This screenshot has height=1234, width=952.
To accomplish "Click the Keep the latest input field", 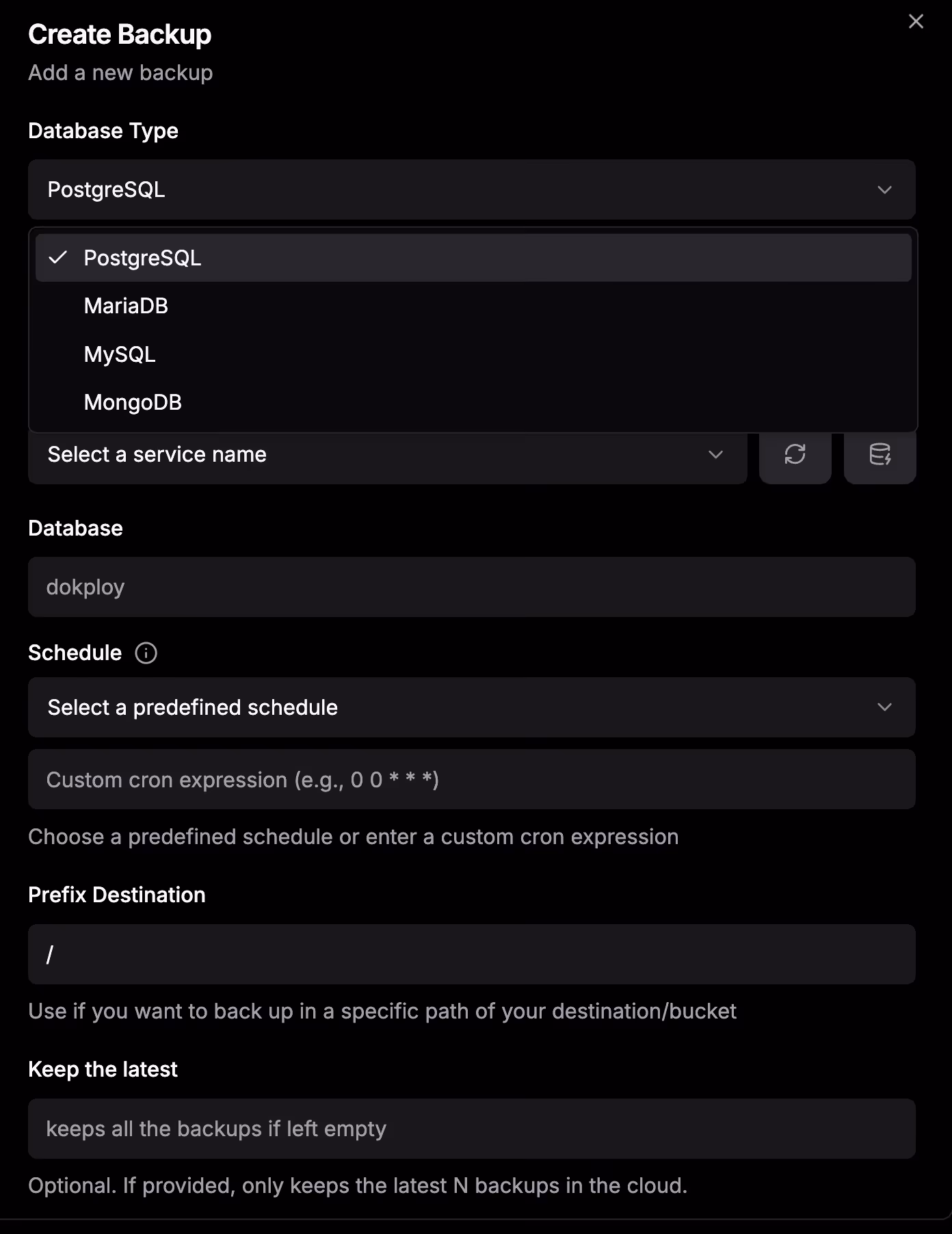I will (471, 1129).
